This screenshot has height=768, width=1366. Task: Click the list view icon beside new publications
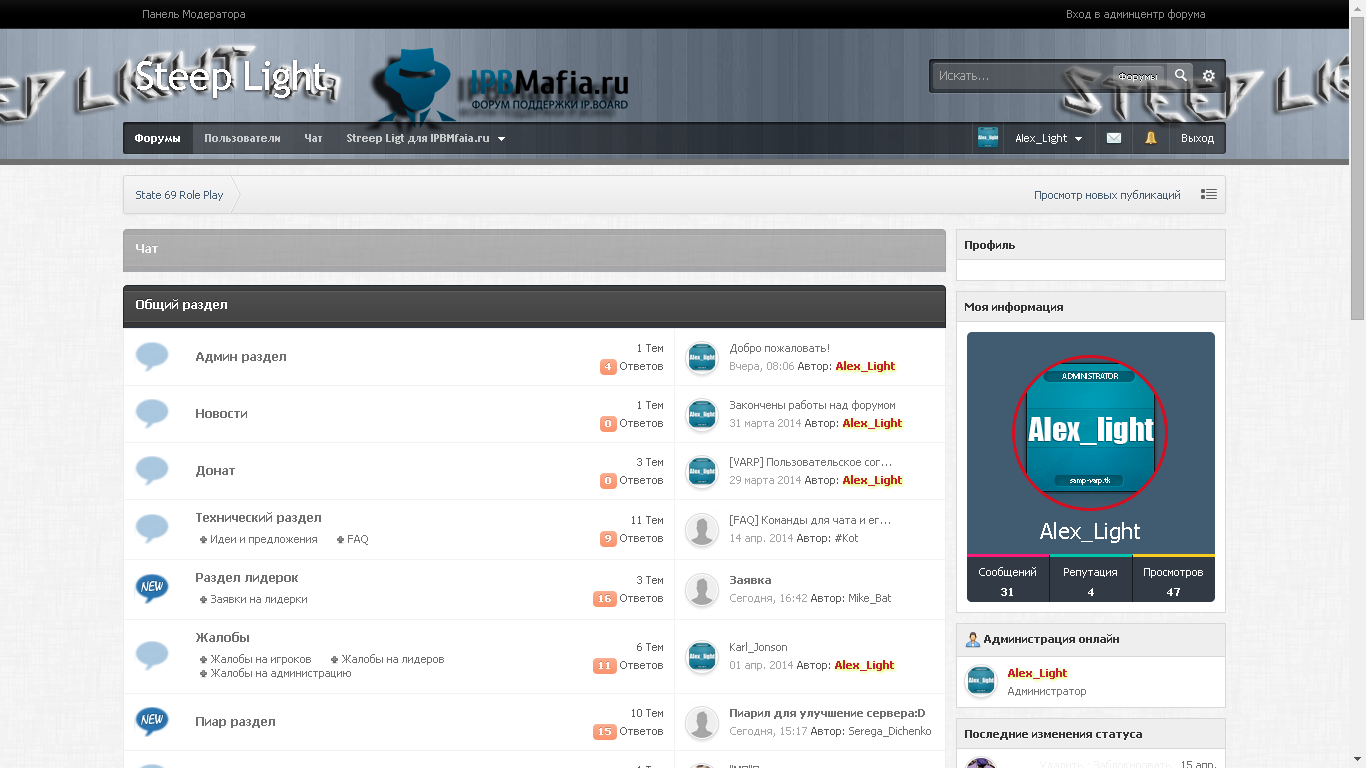pyautogui.click(x=1209, y=195)
